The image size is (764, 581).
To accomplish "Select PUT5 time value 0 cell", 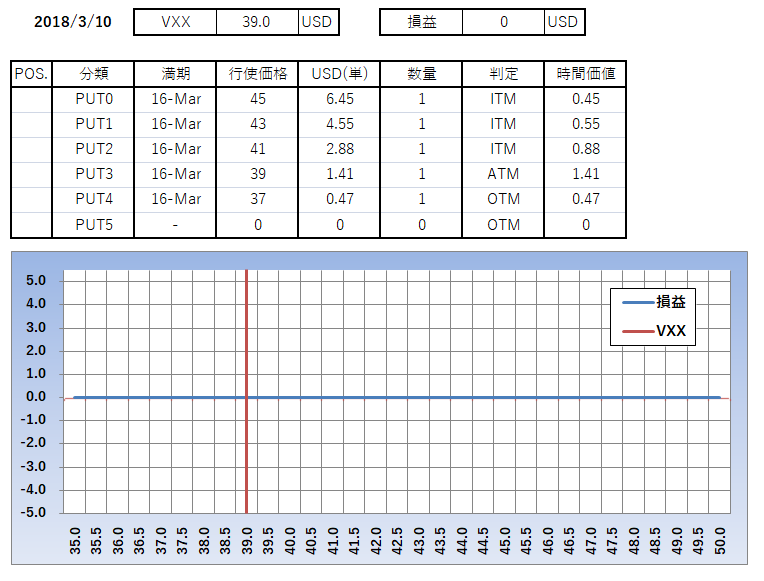I will pyautogui.click(x=585, y=225).
